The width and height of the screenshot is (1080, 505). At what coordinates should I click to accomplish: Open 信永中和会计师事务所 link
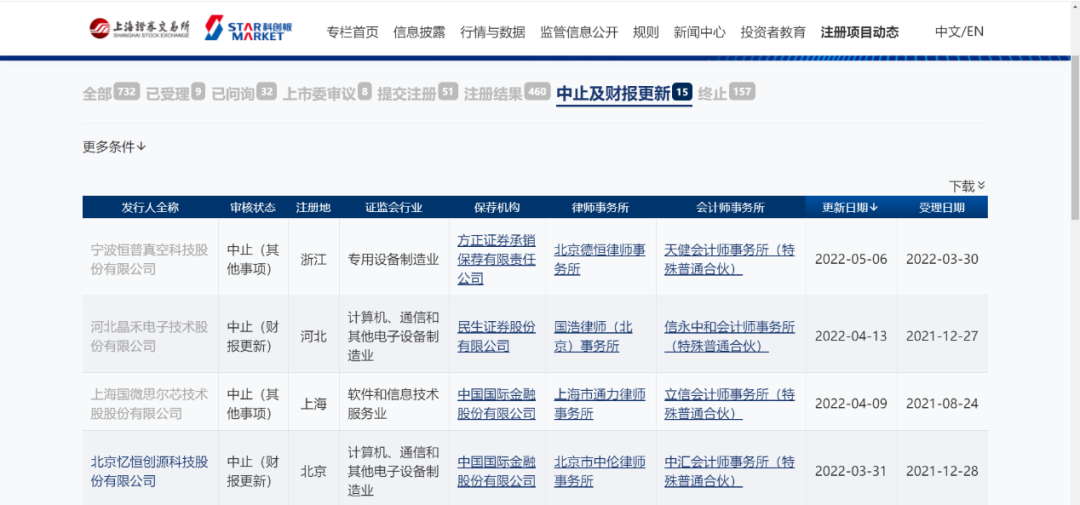(x=729, y=336)
